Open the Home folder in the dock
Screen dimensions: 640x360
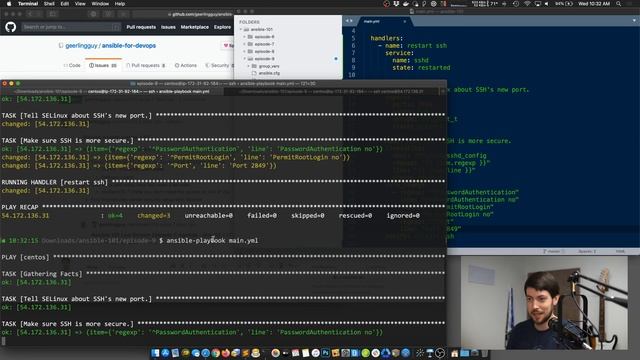tap(454, 353)
